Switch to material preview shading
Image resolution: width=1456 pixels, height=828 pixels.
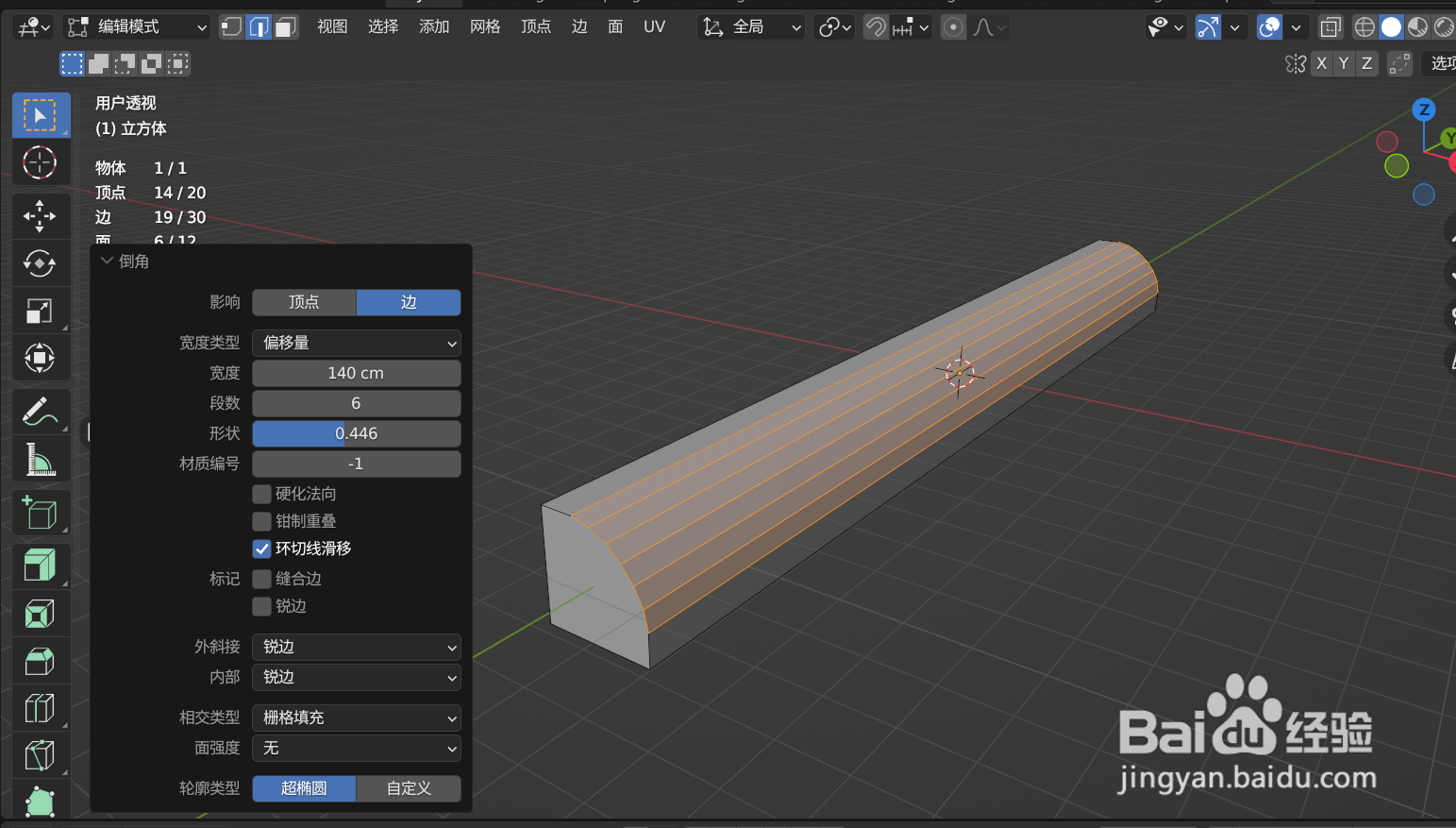click(1417, 27)
